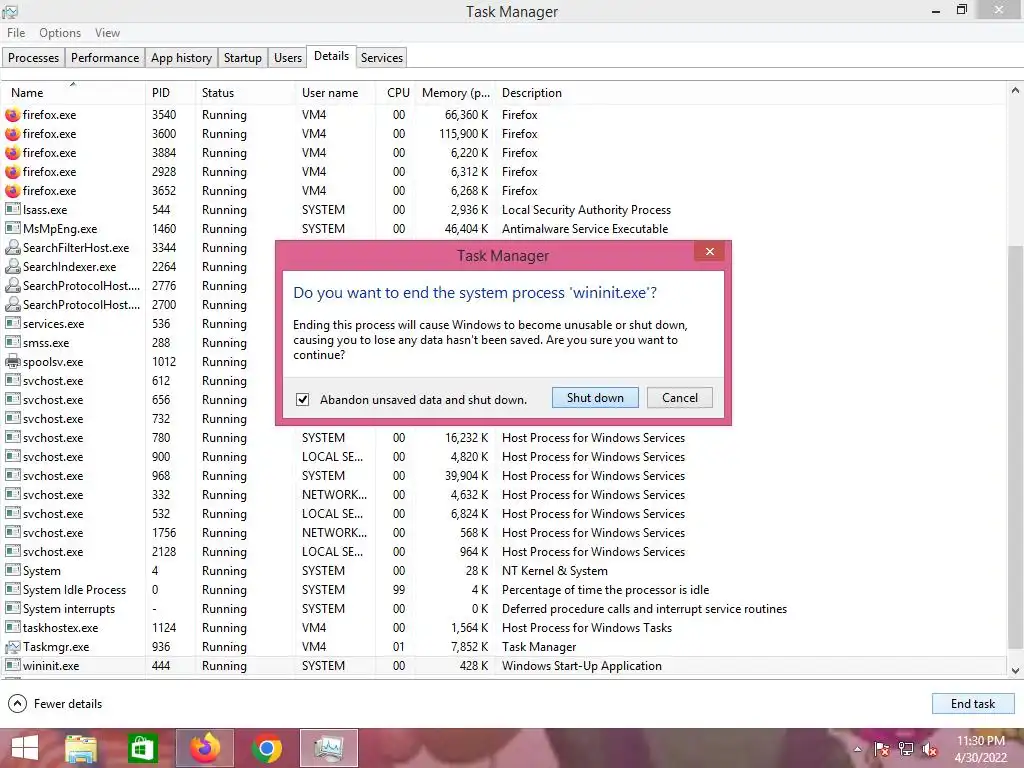This screenshot has width=1024, height=768.
Task: Click the lsass.exe process icon
Action: (12, 210)
